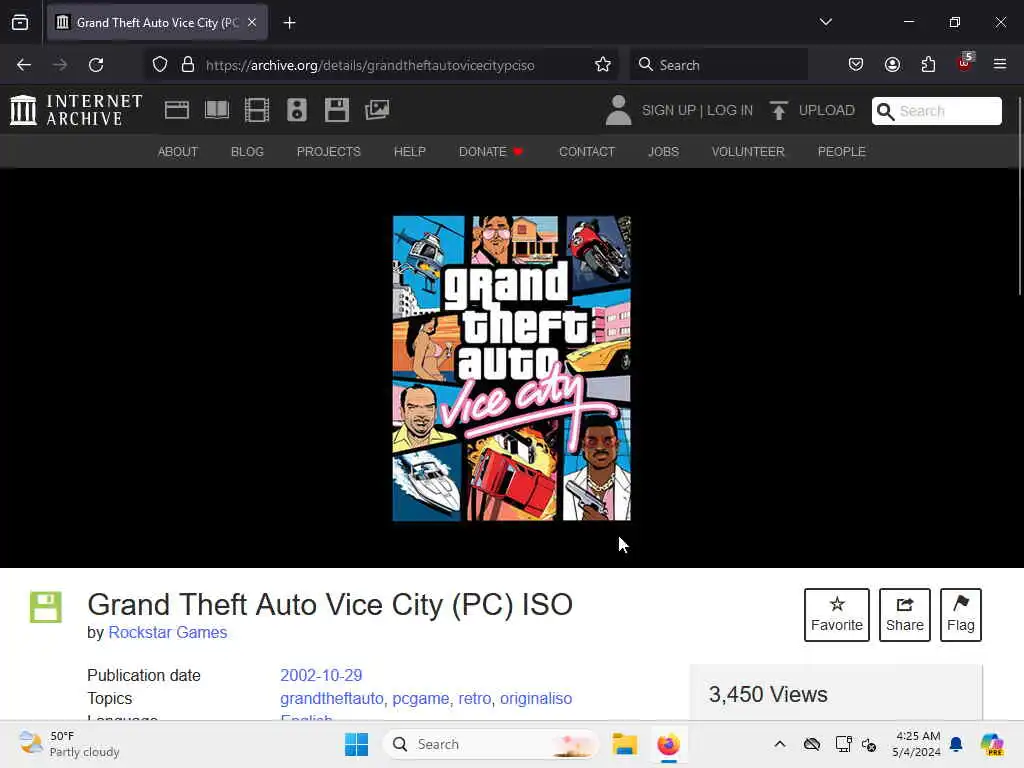
Task: Select the Grand Theft Auto Vice City tab
Action: coord(157,22)
